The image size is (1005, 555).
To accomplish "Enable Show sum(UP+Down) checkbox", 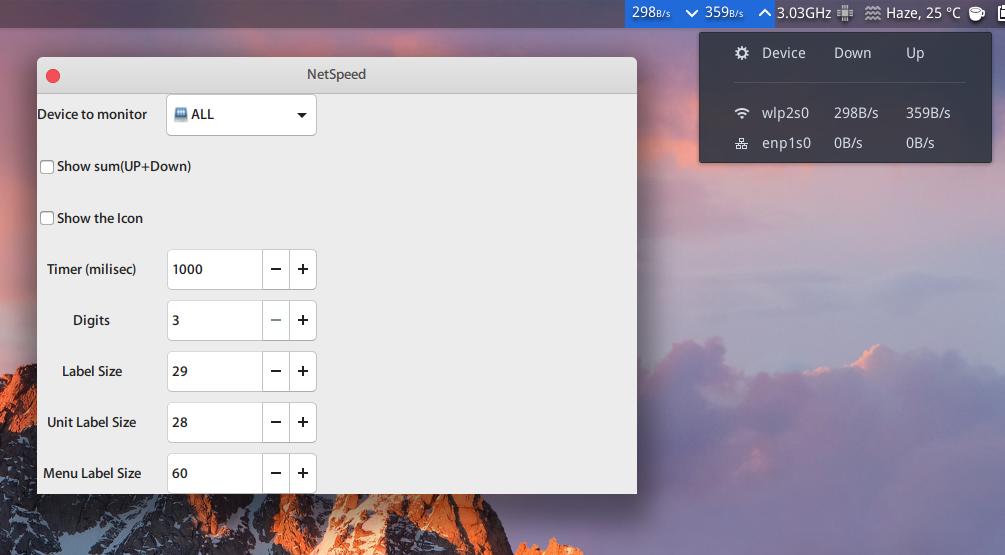I will [x=47, y=167].
